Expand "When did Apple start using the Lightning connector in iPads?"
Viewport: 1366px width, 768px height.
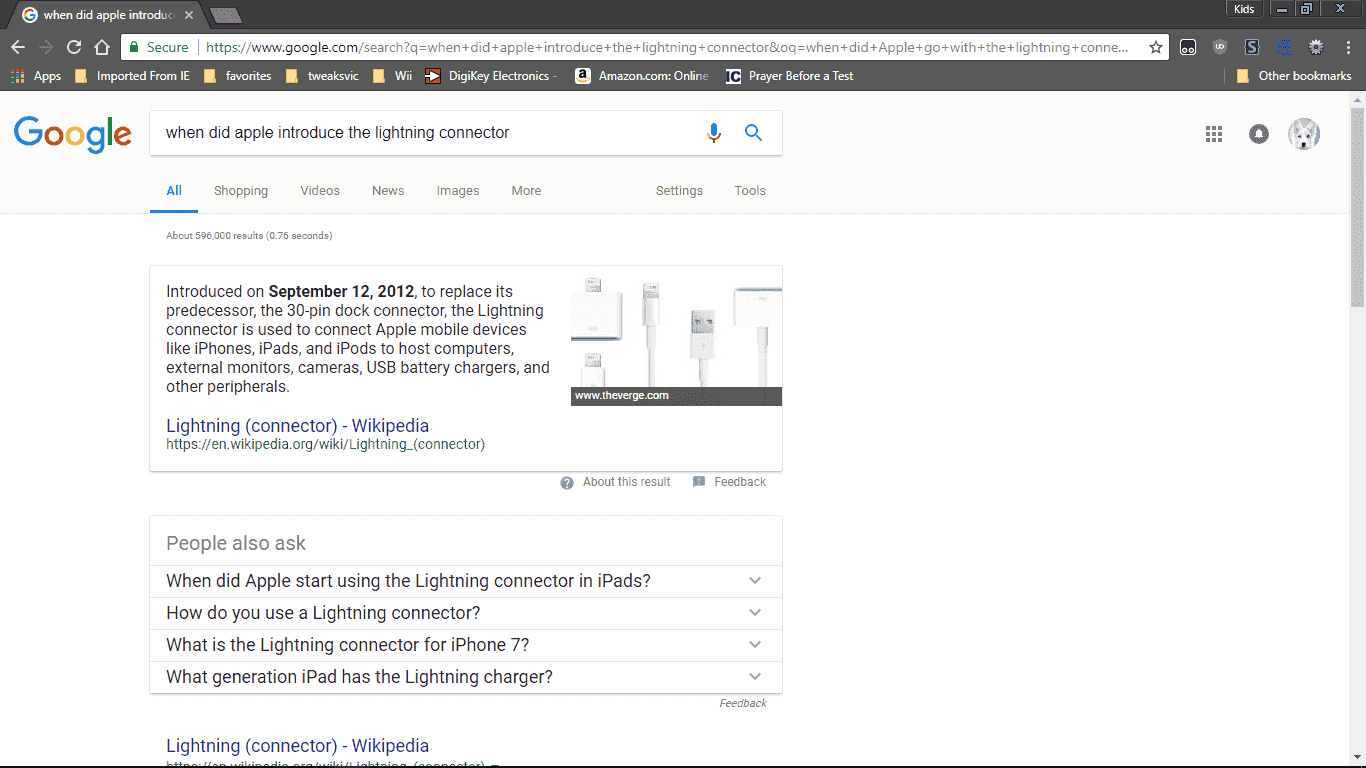[466, 581]
